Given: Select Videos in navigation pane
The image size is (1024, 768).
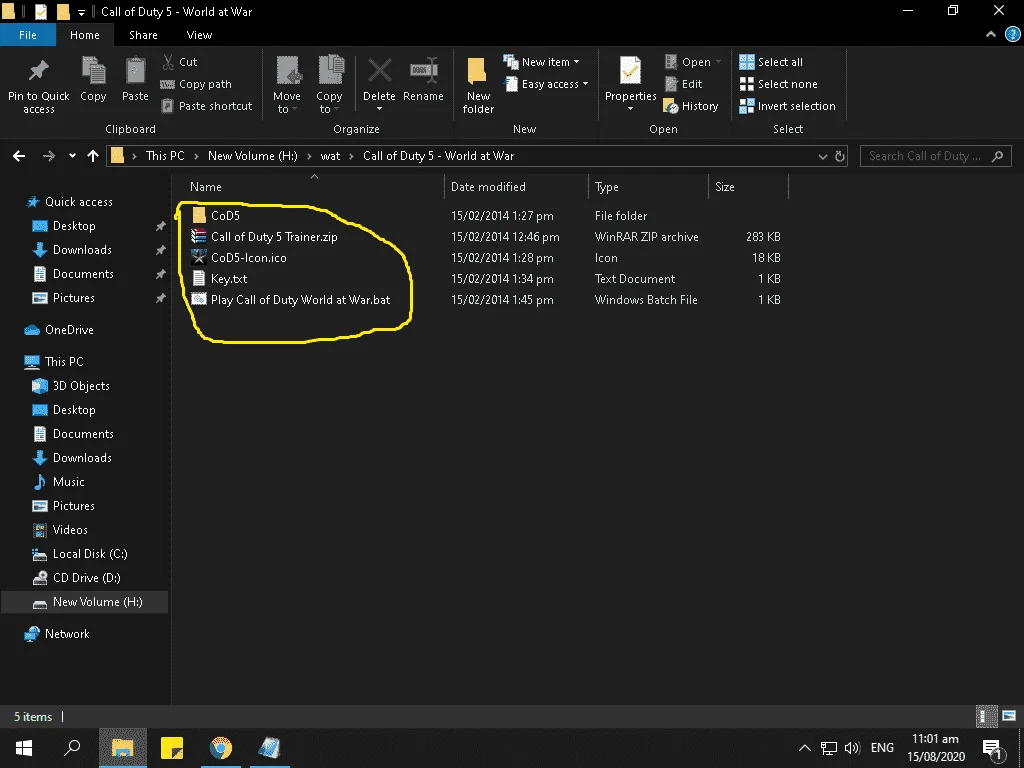Looking at the screenshot, I should coord(70,530).
